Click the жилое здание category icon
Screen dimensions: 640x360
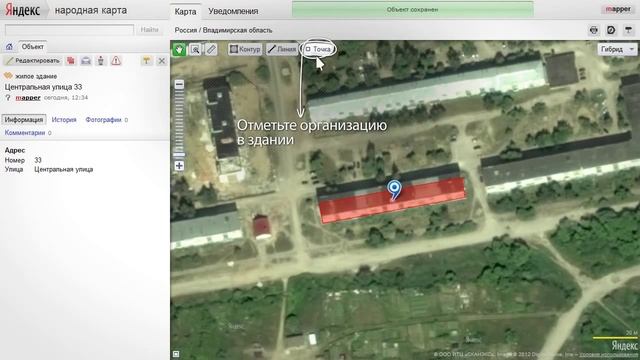pos(8,76)
